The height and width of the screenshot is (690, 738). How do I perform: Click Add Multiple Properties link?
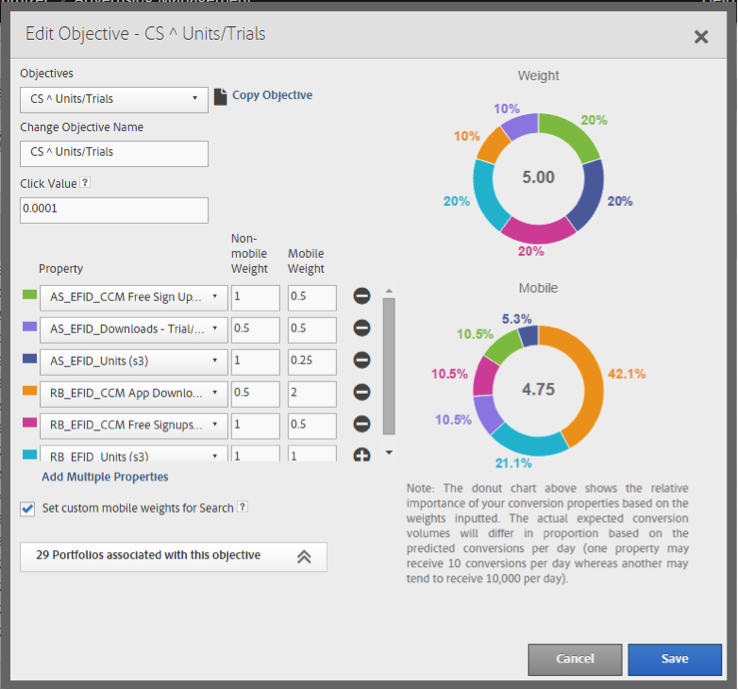[105, 477]
